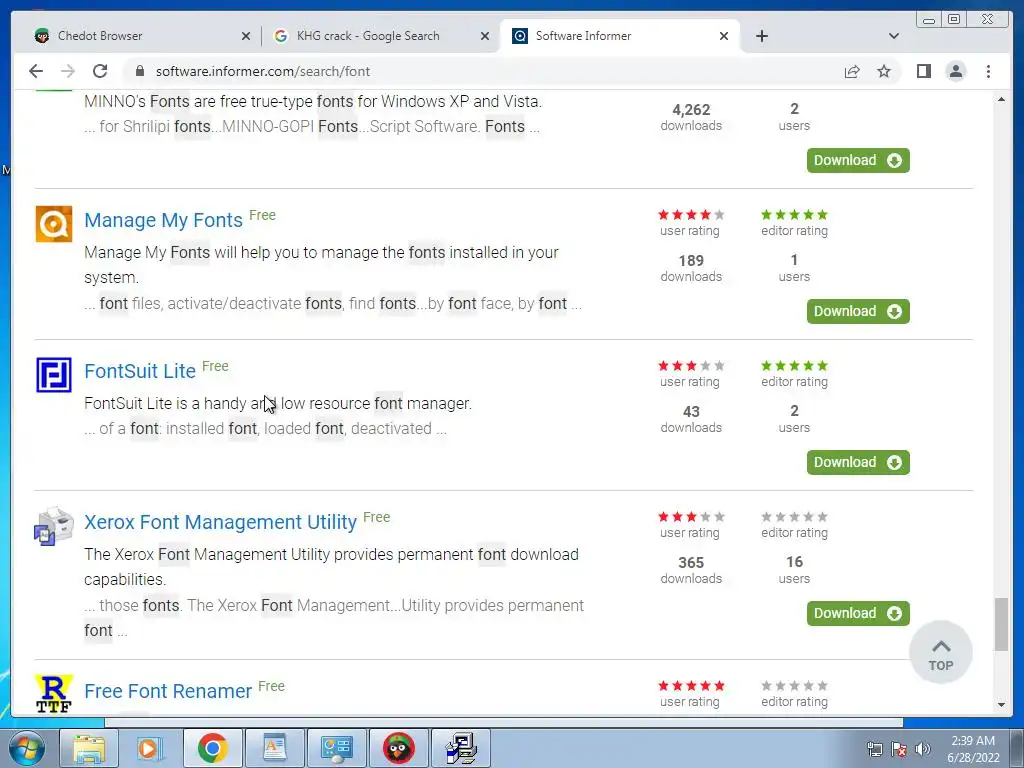Click the "43 downloads" count
The image size is (1024, 768).
coord(691,419)
